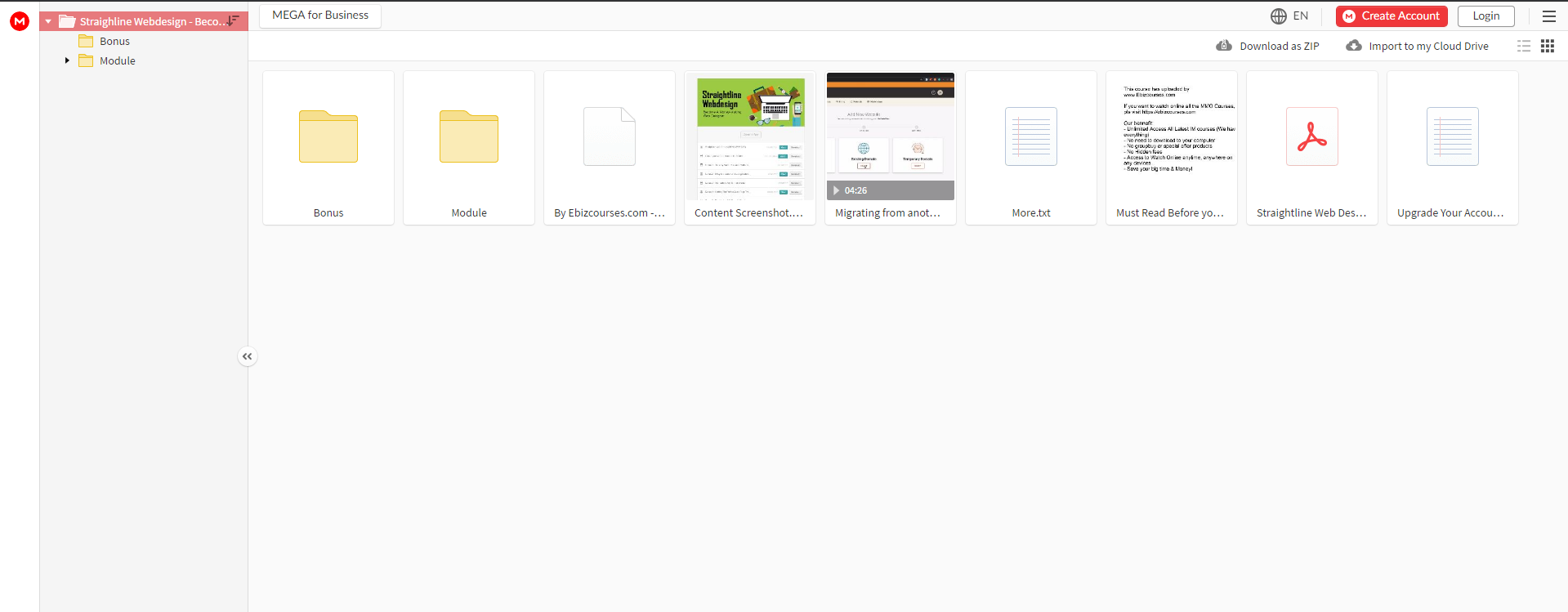The width and height of the screenshot is (1568, 612).
Task: Click the Create Account button
Action: tap(1392, 16)
